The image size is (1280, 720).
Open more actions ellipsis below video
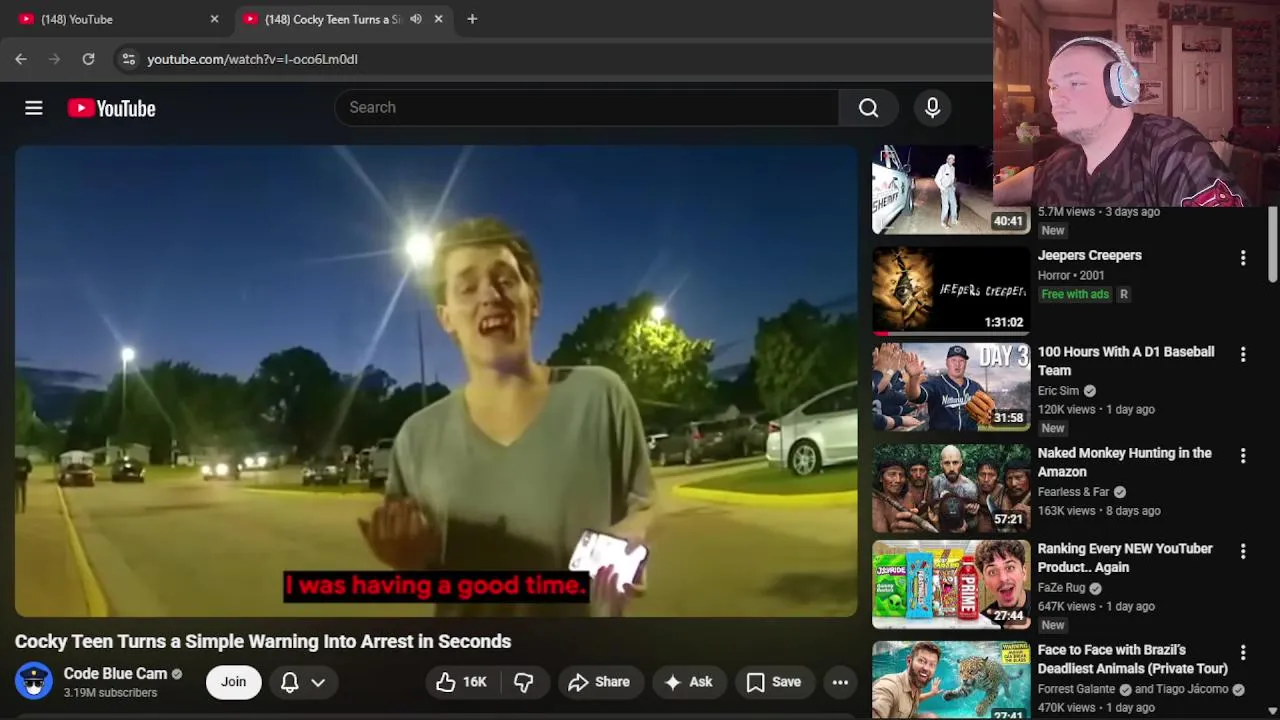pyautogui.click(x=840, y=682)
